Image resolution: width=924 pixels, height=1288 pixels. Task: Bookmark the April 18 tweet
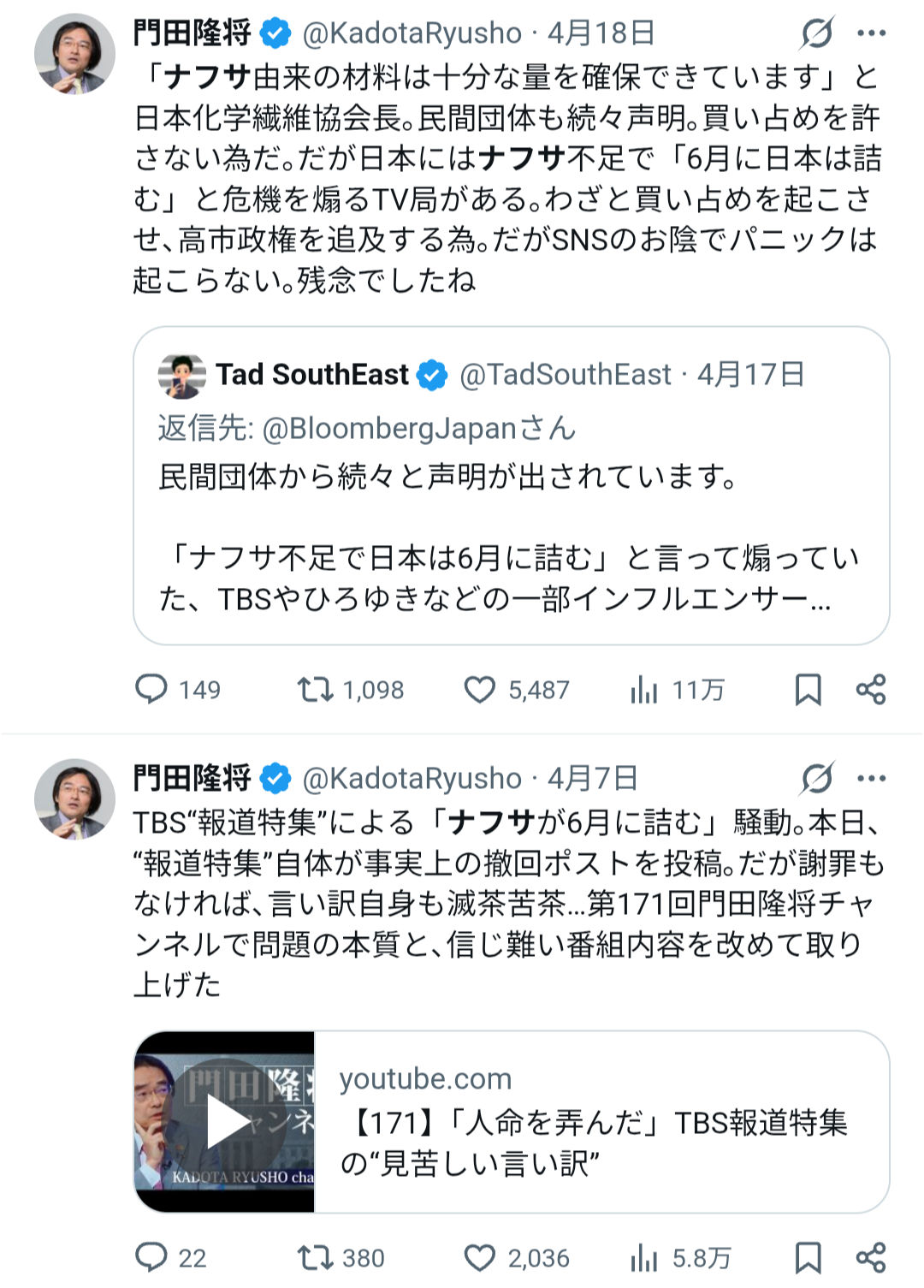[808, 689]
